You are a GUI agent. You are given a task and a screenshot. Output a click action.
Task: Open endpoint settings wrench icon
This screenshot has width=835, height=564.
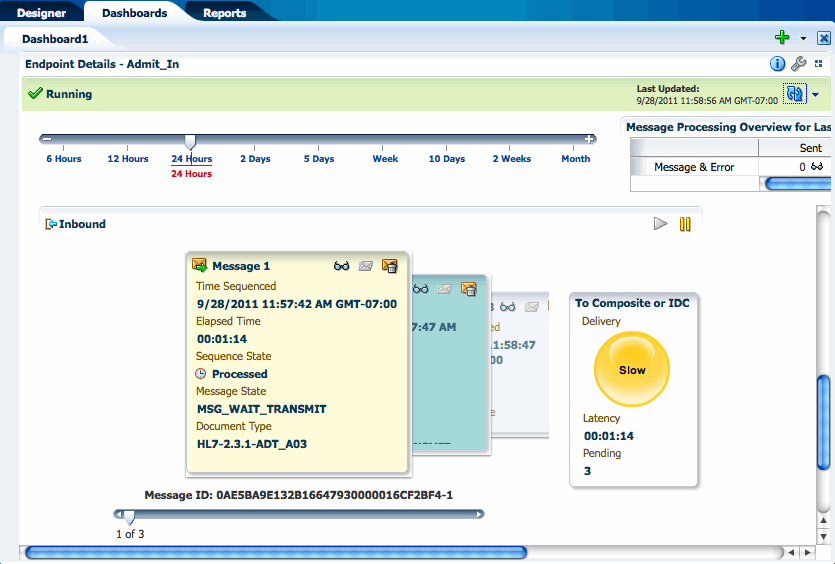798,64
